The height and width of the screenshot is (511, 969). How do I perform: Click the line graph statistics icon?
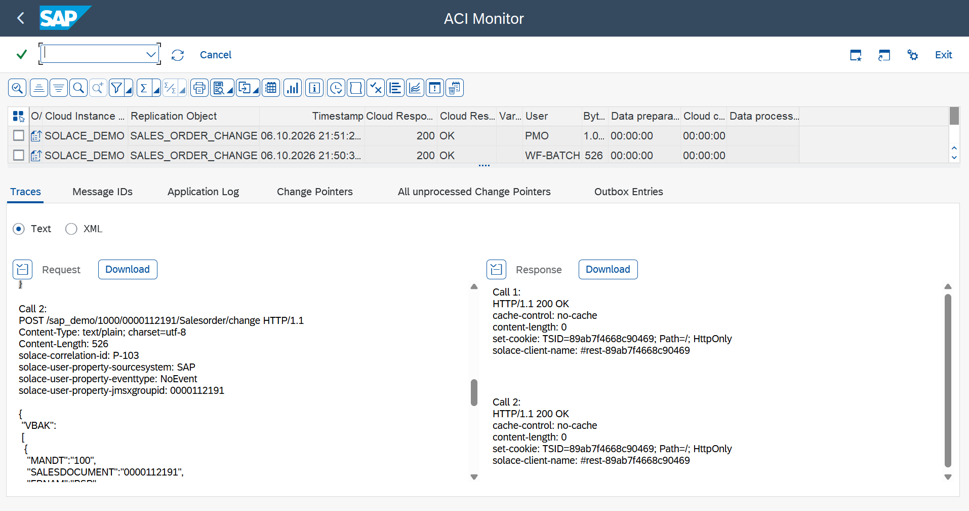point(415,88)
